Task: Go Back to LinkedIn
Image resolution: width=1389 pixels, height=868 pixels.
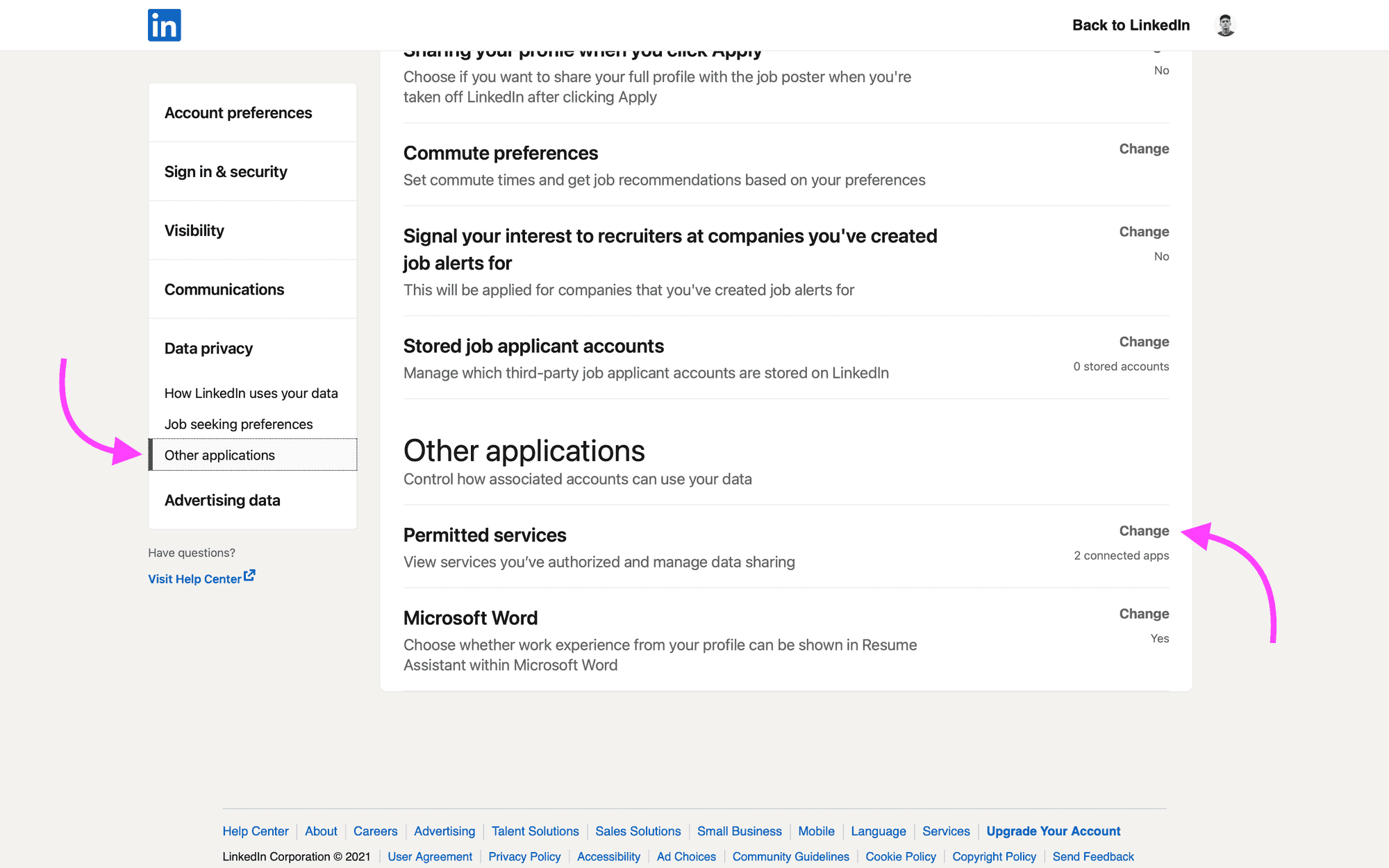Action: point(1131,25)
